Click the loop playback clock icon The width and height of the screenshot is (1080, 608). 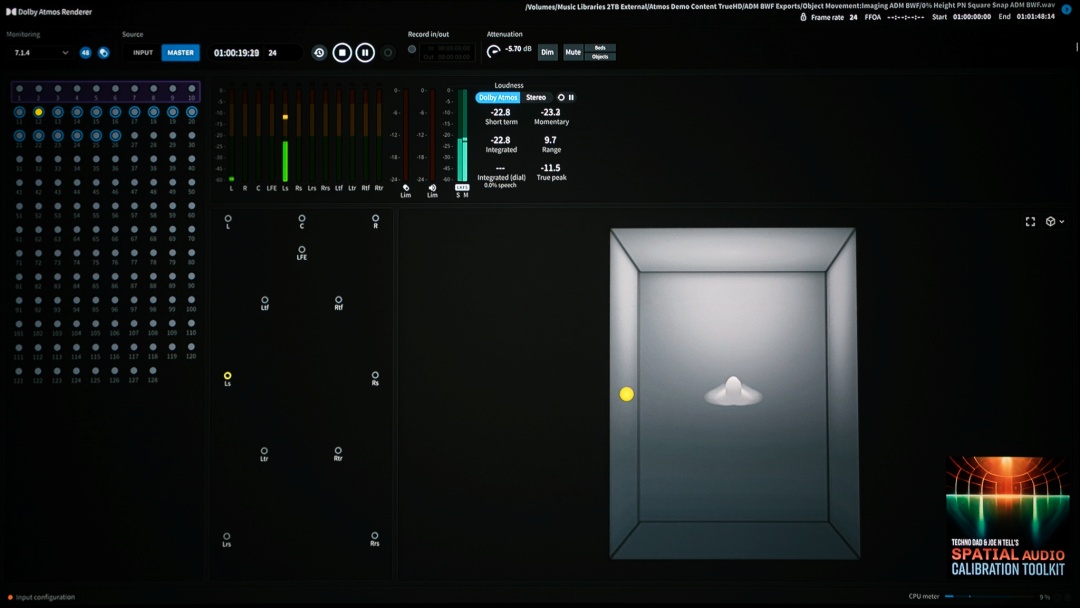point(319,53)
